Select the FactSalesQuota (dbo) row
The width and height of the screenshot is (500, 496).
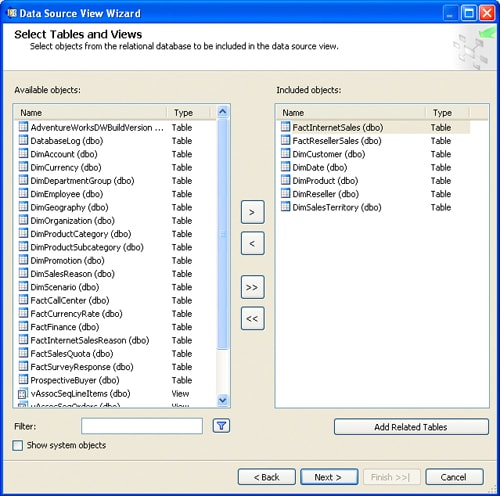coord(114,354)
